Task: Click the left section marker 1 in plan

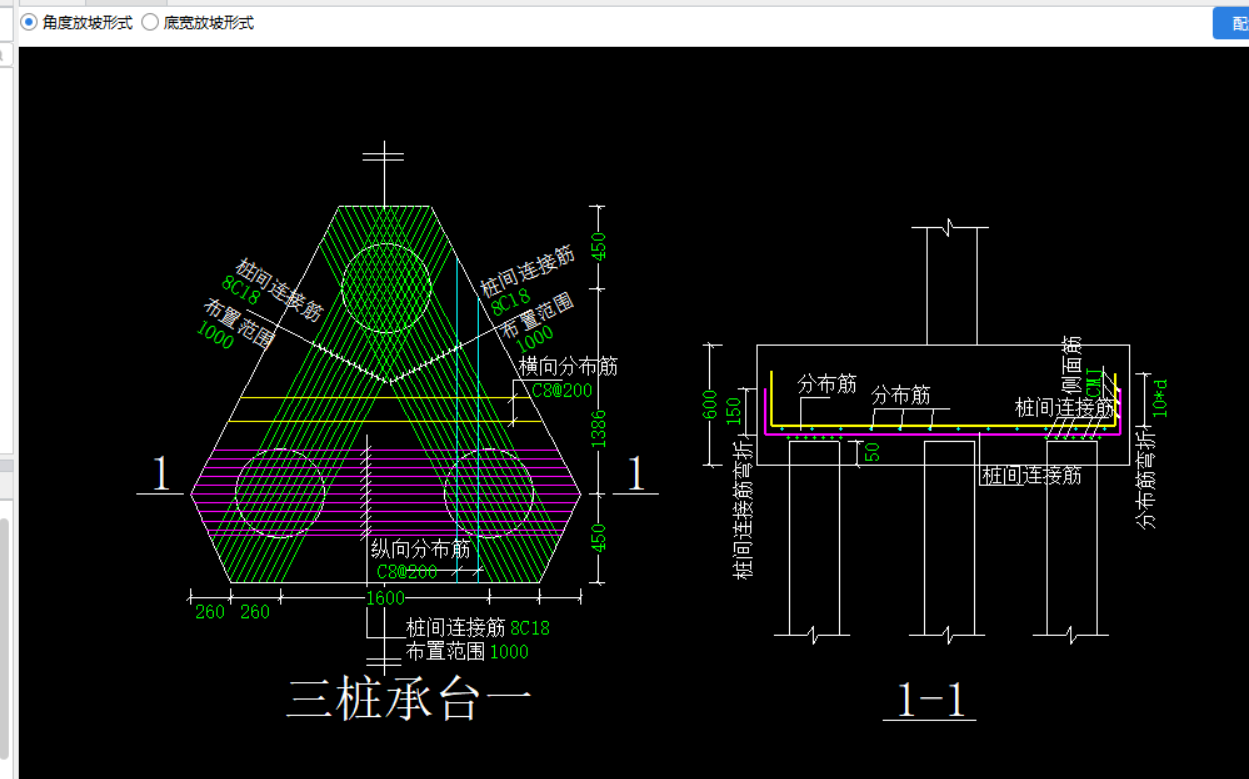Action: pyautogui.click(x=160, y=473)
